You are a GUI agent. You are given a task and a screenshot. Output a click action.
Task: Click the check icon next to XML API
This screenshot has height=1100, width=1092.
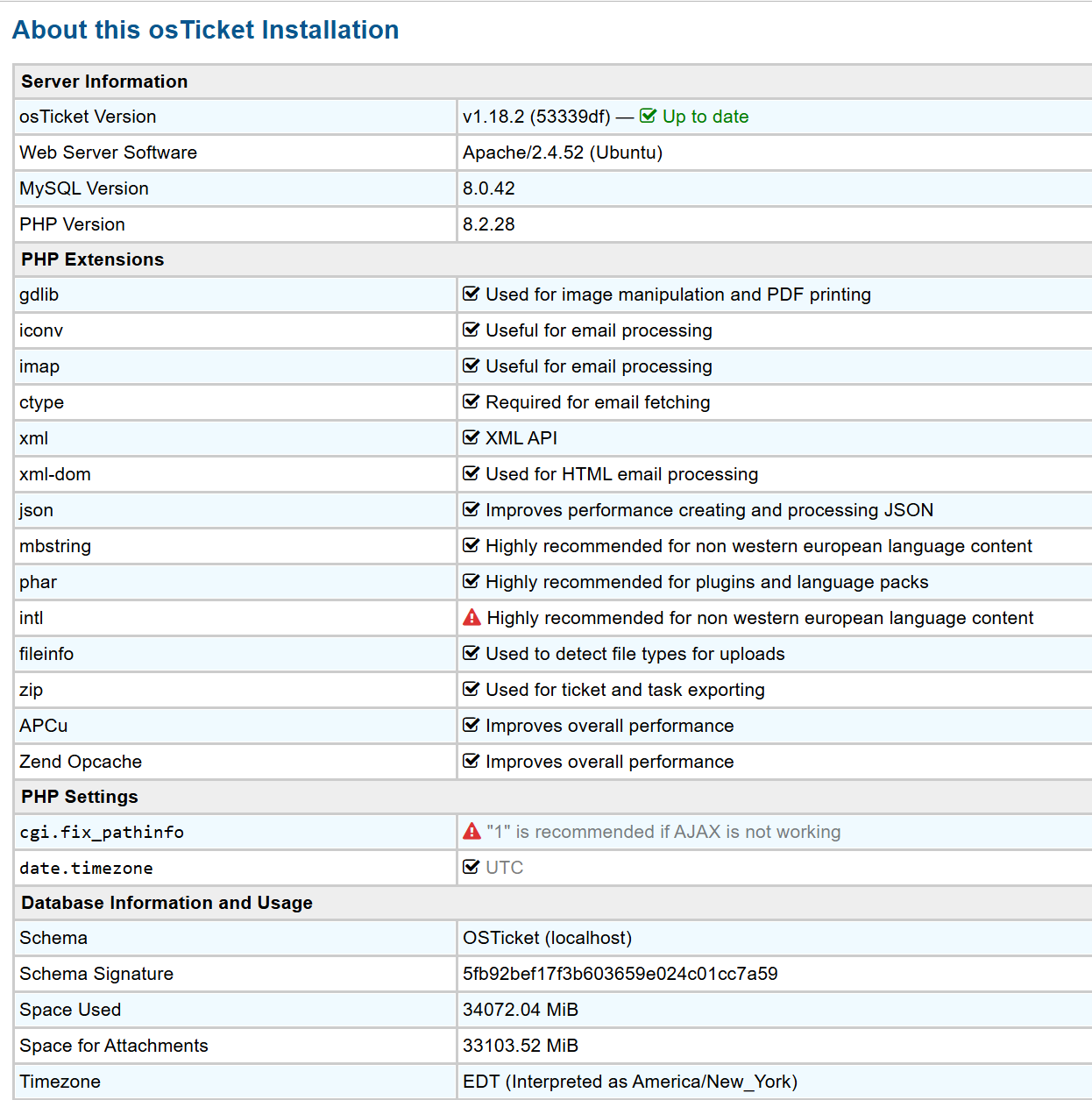click(x=471, y=437)
